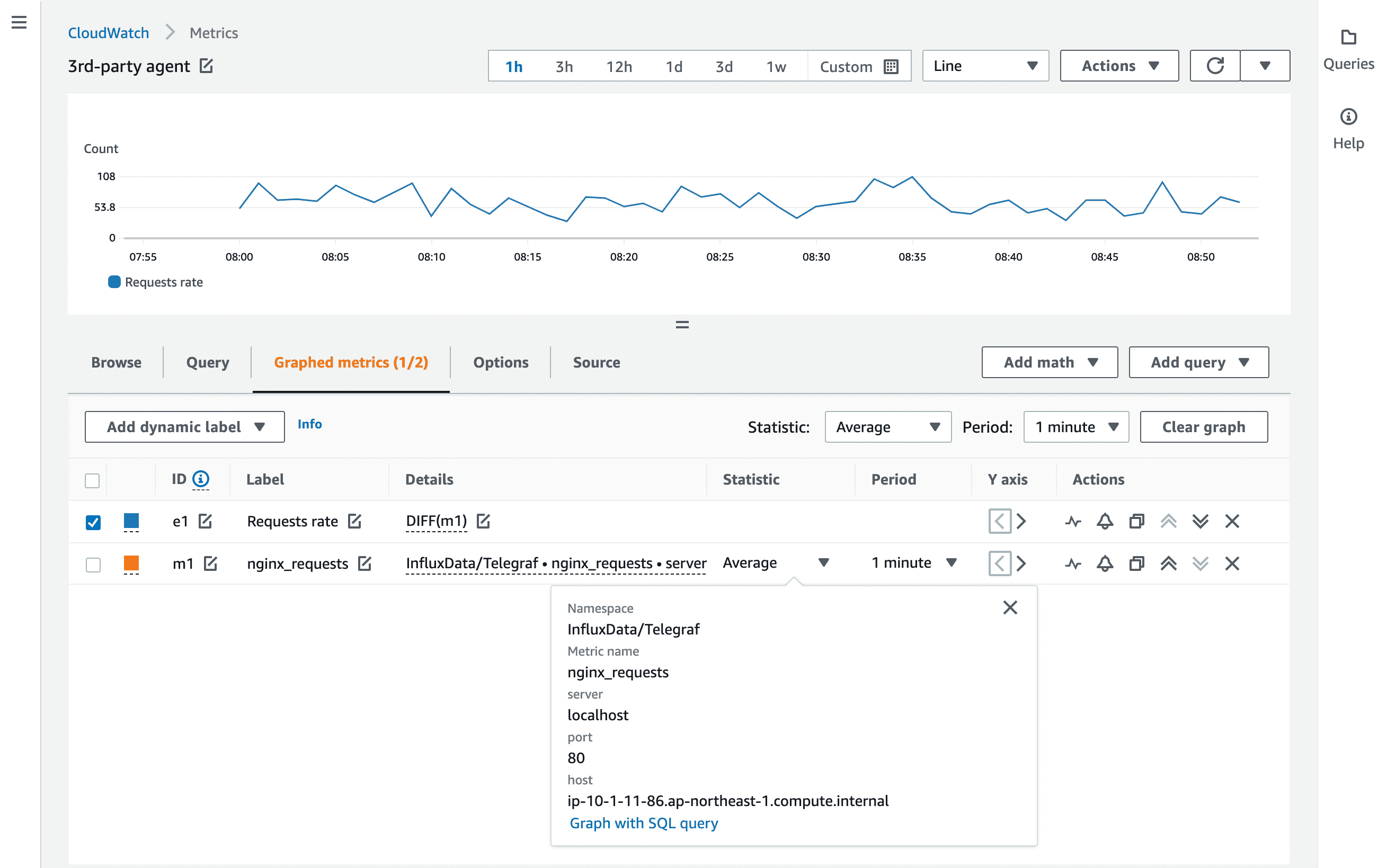Open the Add math dropdown
Viewport: 1378px width, 868px height.
tap(1050, 362)
